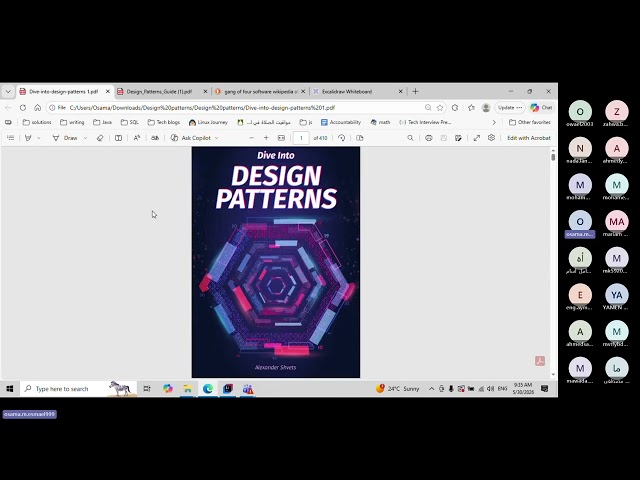Open File Explorer from the taskbar
This screenshot has height=480, width=640.
[x=187, y=389]
